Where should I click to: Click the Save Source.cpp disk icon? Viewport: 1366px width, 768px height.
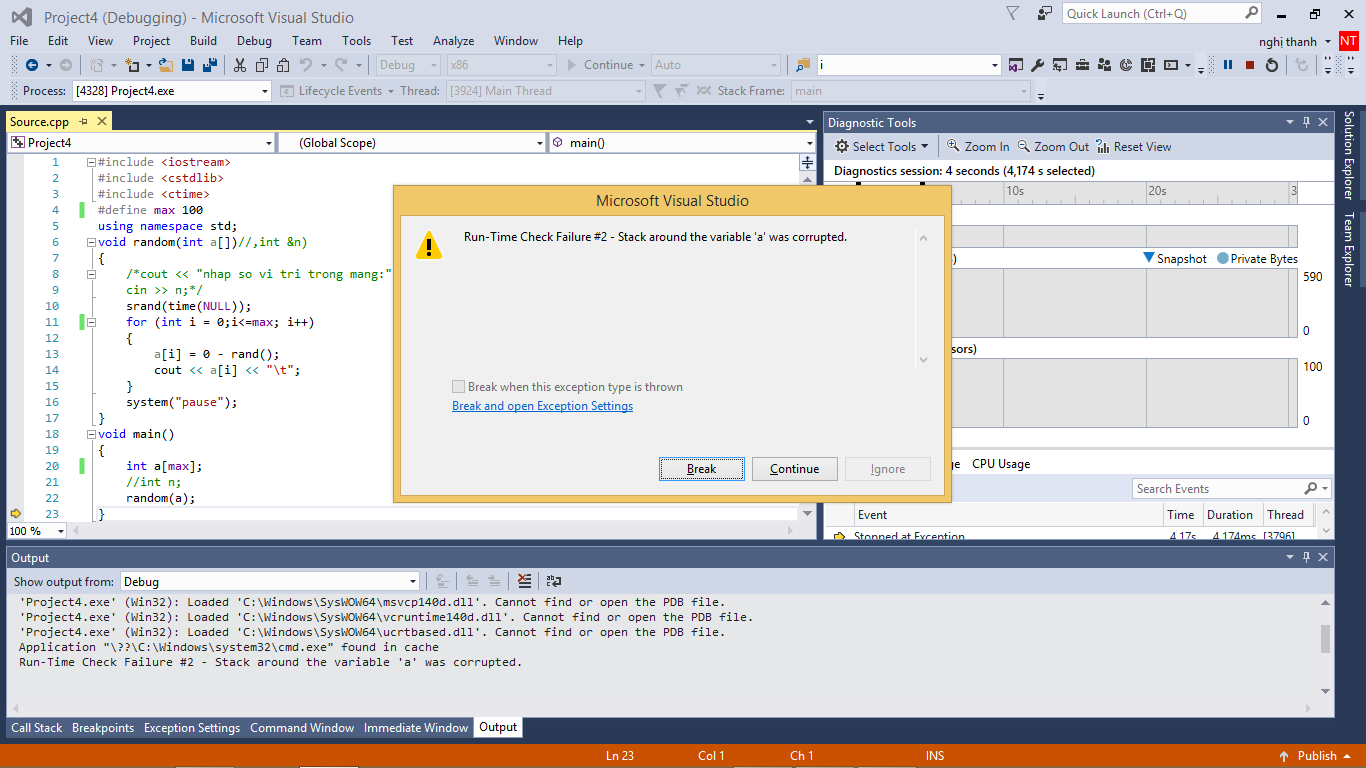[x=188, y=65]
